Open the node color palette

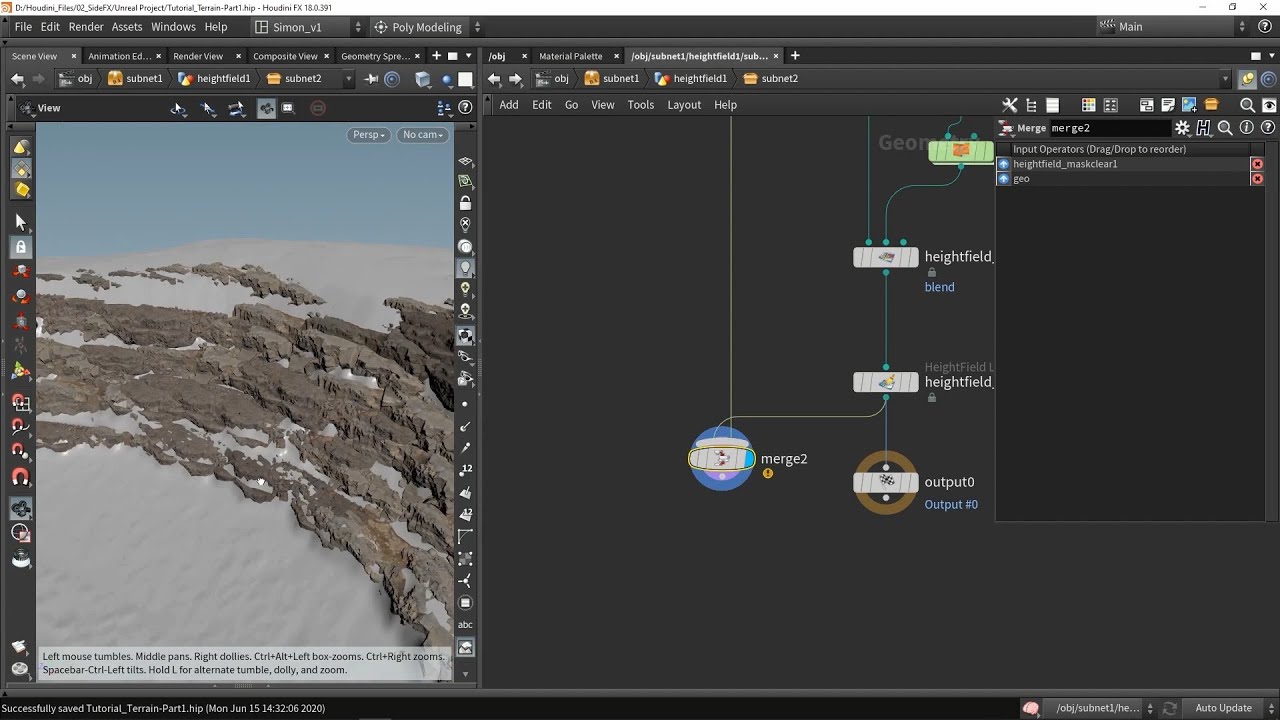pos(1088,105)
